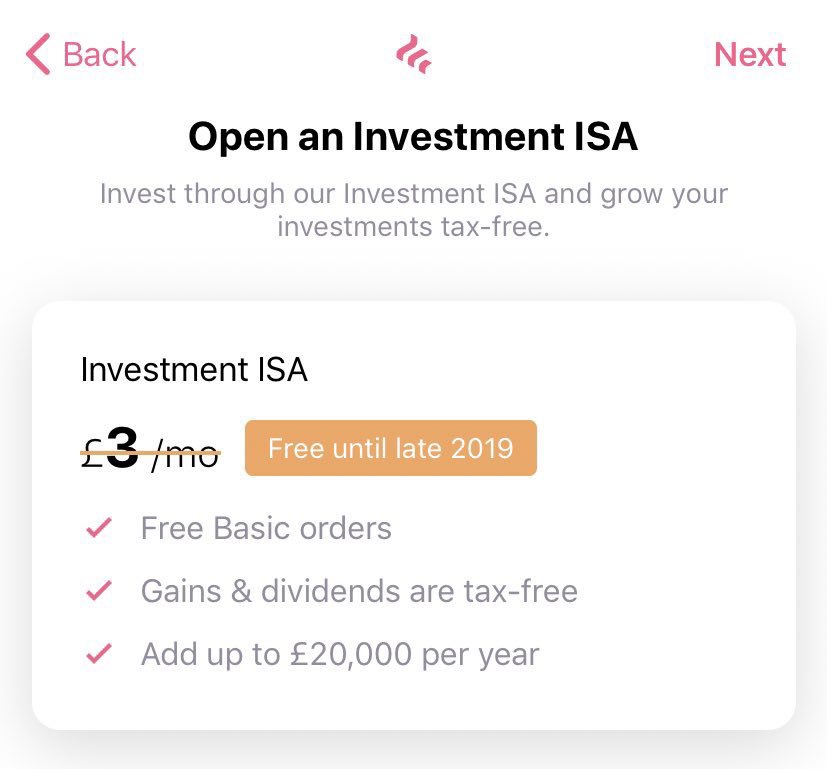This screenshot has width=827, height=769.
Task: Click the checkmark beside Add up to £20,000
Action: point(99,654)
